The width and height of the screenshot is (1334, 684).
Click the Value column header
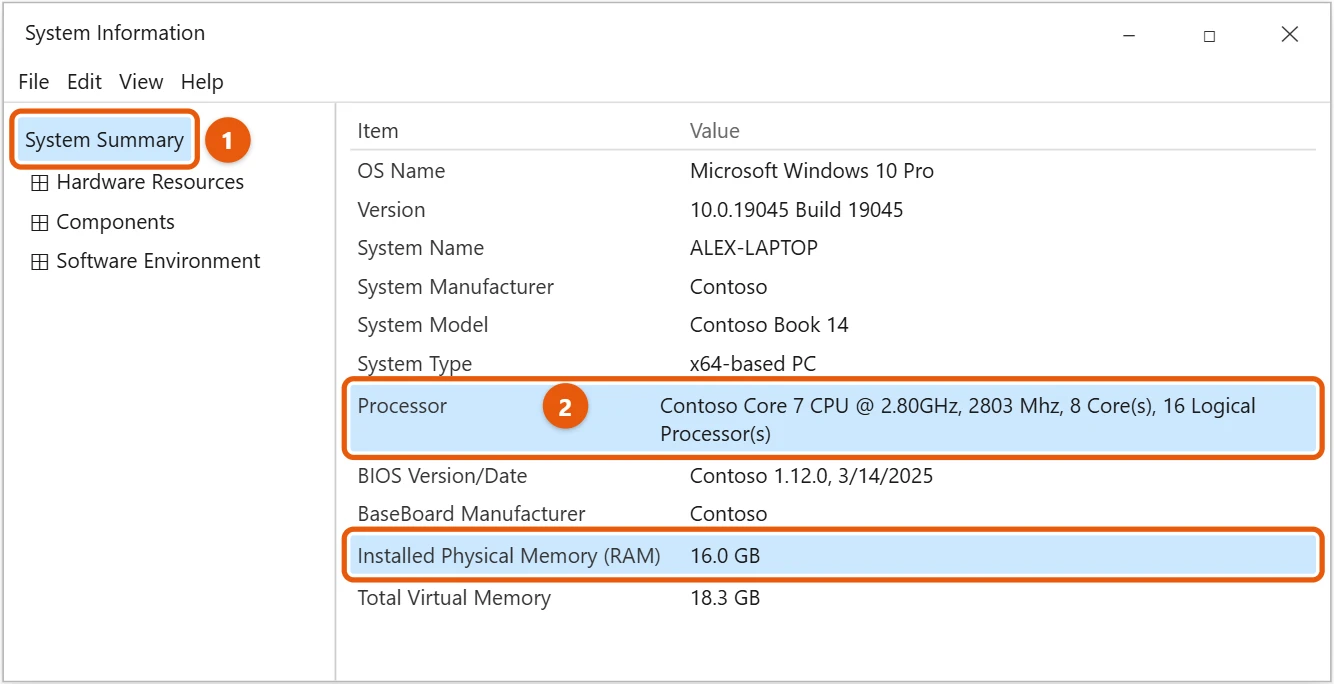pyautogui.click(x=715, y=131)
